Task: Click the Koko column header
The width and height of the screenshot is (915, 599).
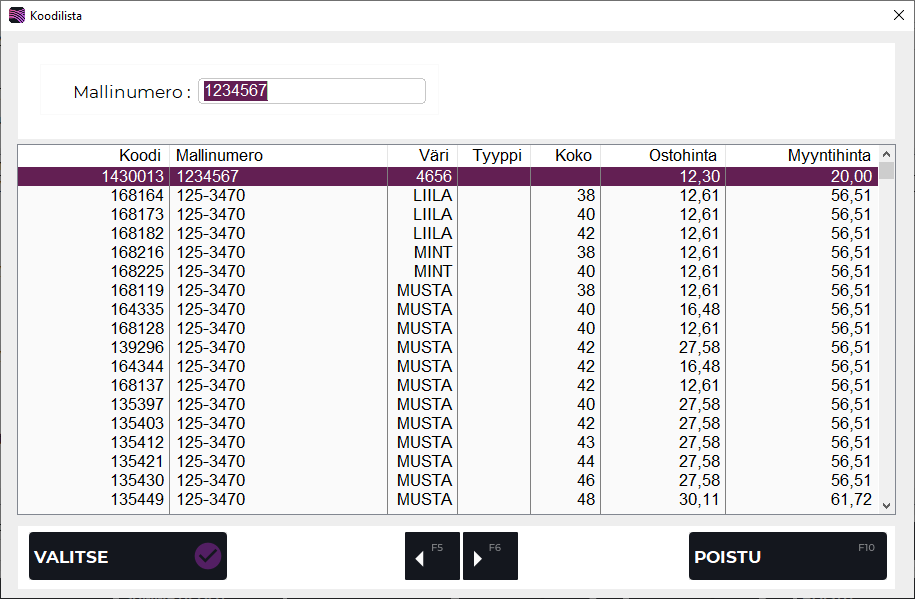Action: [565, 155]
